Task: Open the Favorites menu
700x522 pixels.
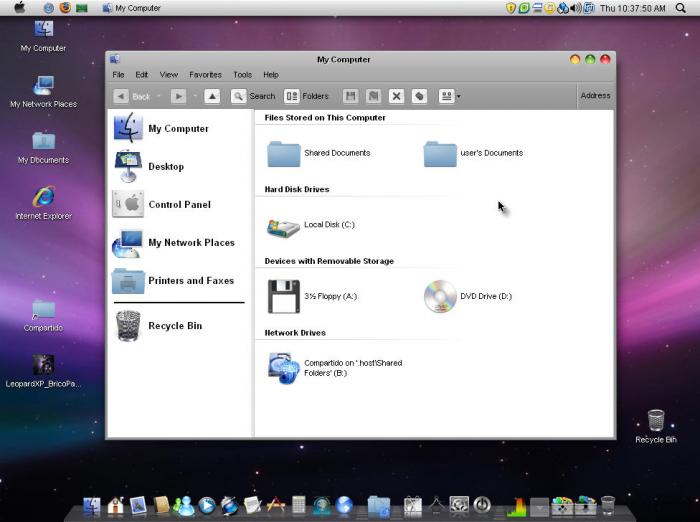Action: 205,75
